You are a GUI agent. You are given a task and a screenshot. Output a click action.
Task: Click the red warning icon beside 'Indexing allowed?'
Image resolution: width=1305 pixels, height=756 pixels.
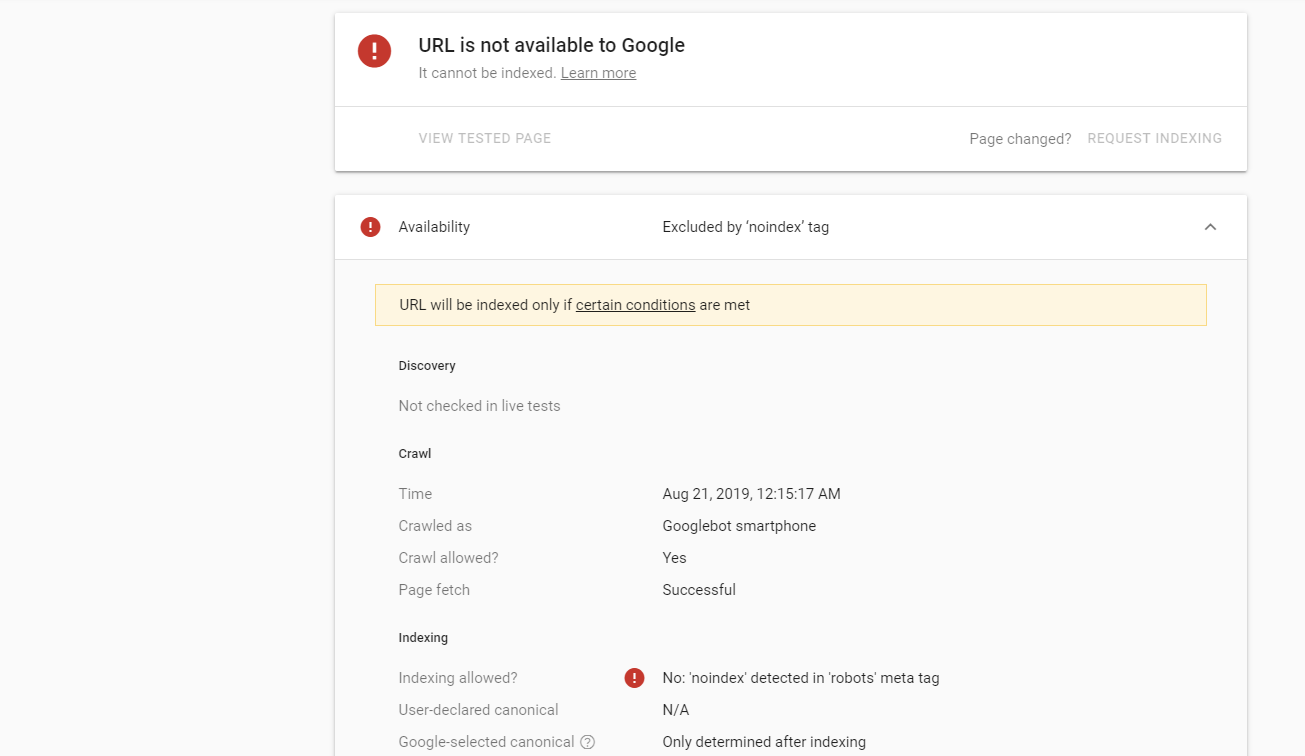tap(634, 678)
